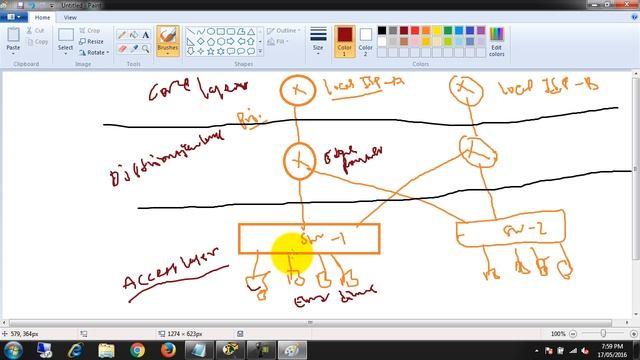Choose the Oval callout shape
This screenshot has width=640, height=360.
click(241, 51)
